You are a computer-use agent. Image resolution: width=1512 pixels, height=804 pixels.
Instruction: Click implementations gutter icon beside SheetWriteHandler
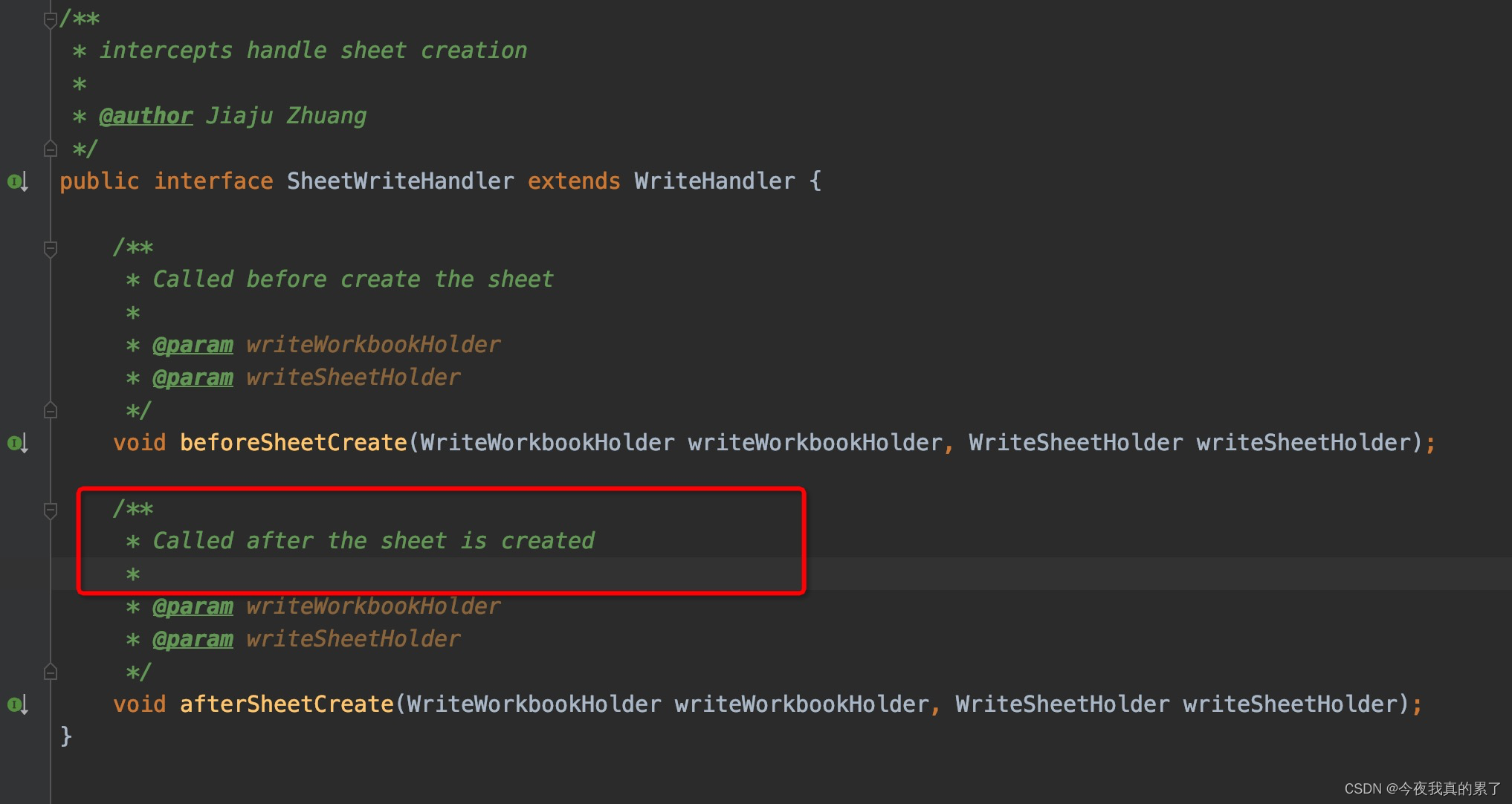[16, 182]
